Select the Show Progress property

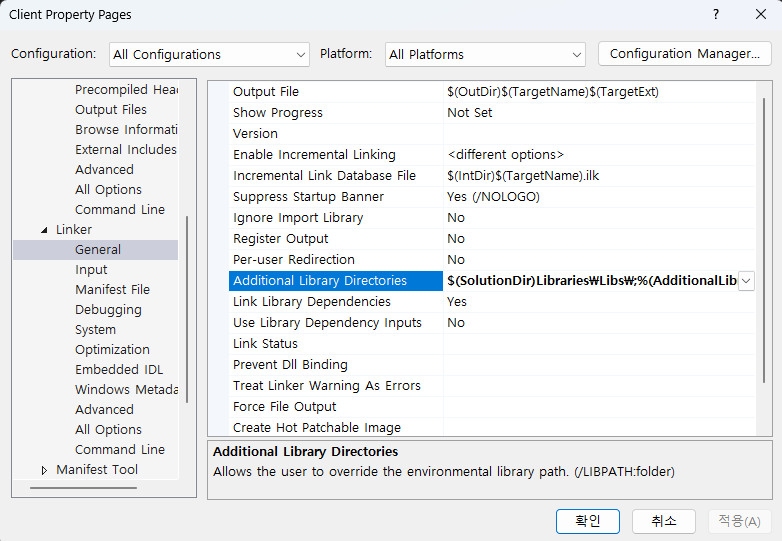[277, 113]
